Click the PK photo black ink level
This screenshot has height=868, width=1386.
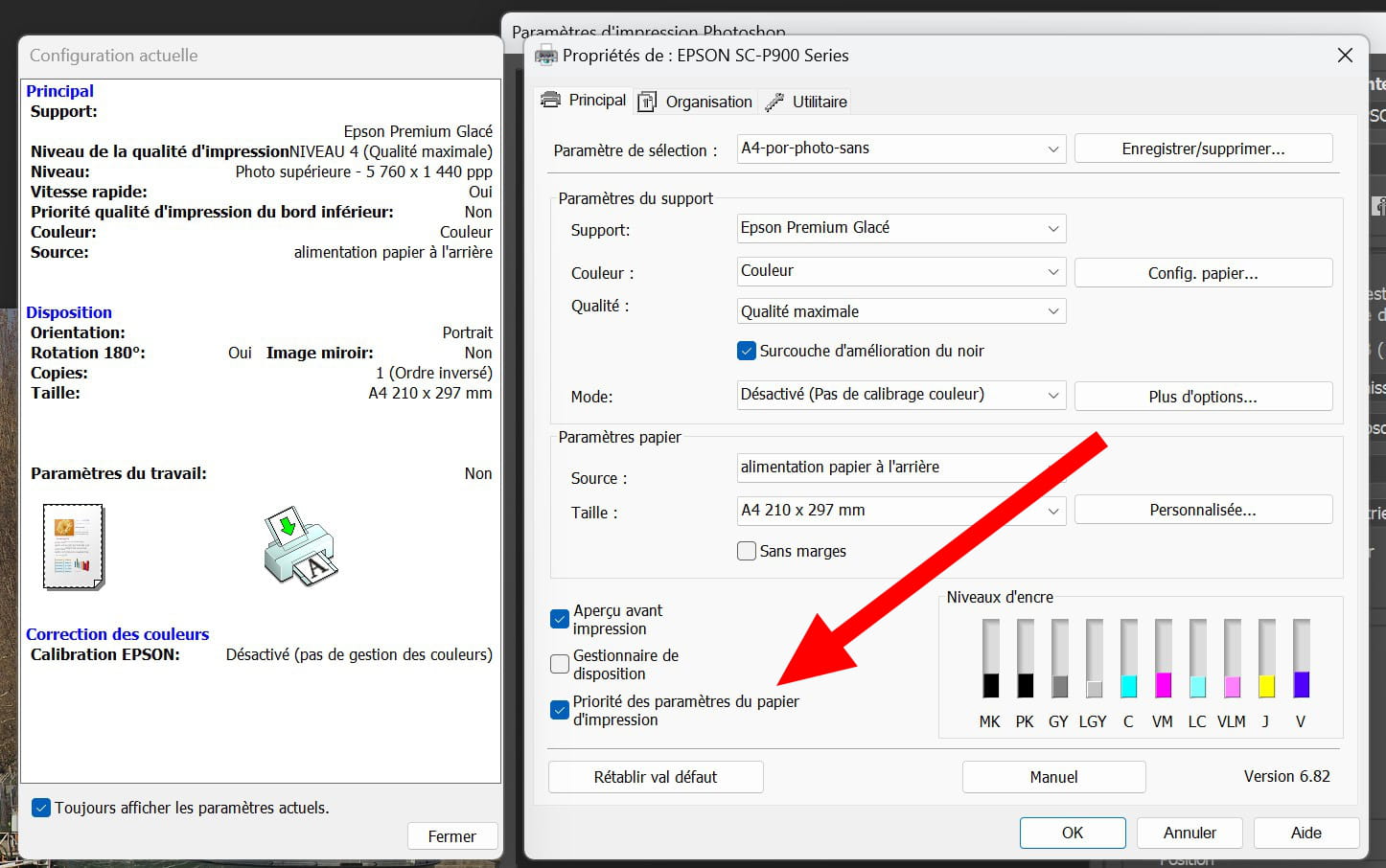(1026, 658)
